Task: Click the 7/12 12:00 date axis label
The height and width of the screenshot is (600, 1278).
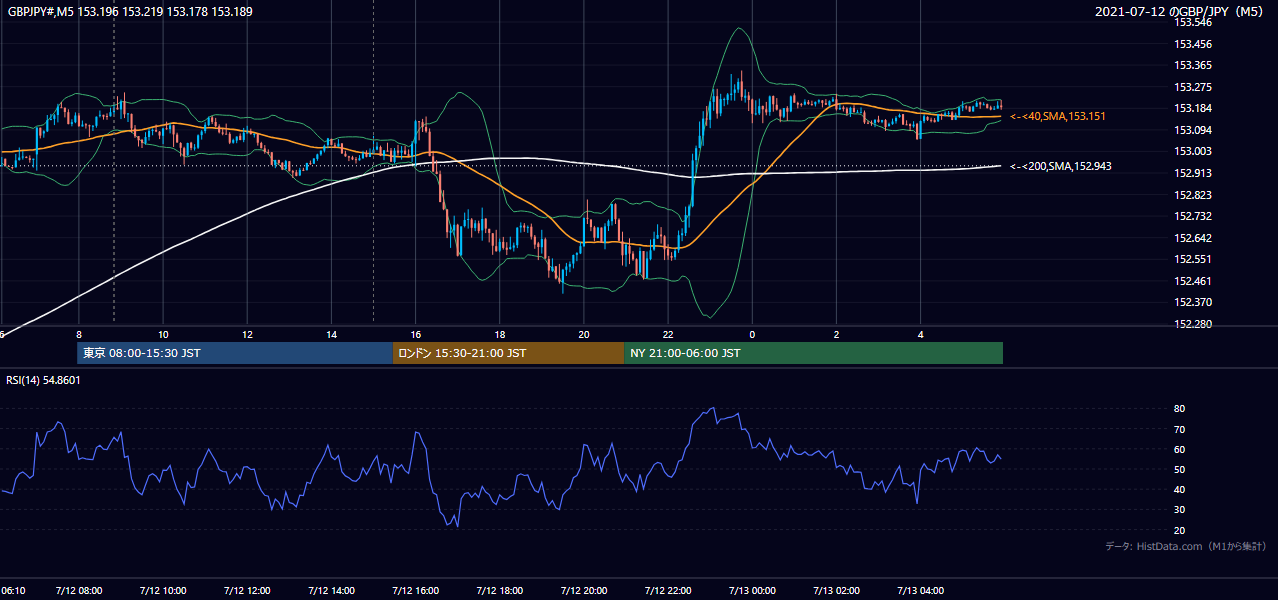Action: (x=247, y=591)
